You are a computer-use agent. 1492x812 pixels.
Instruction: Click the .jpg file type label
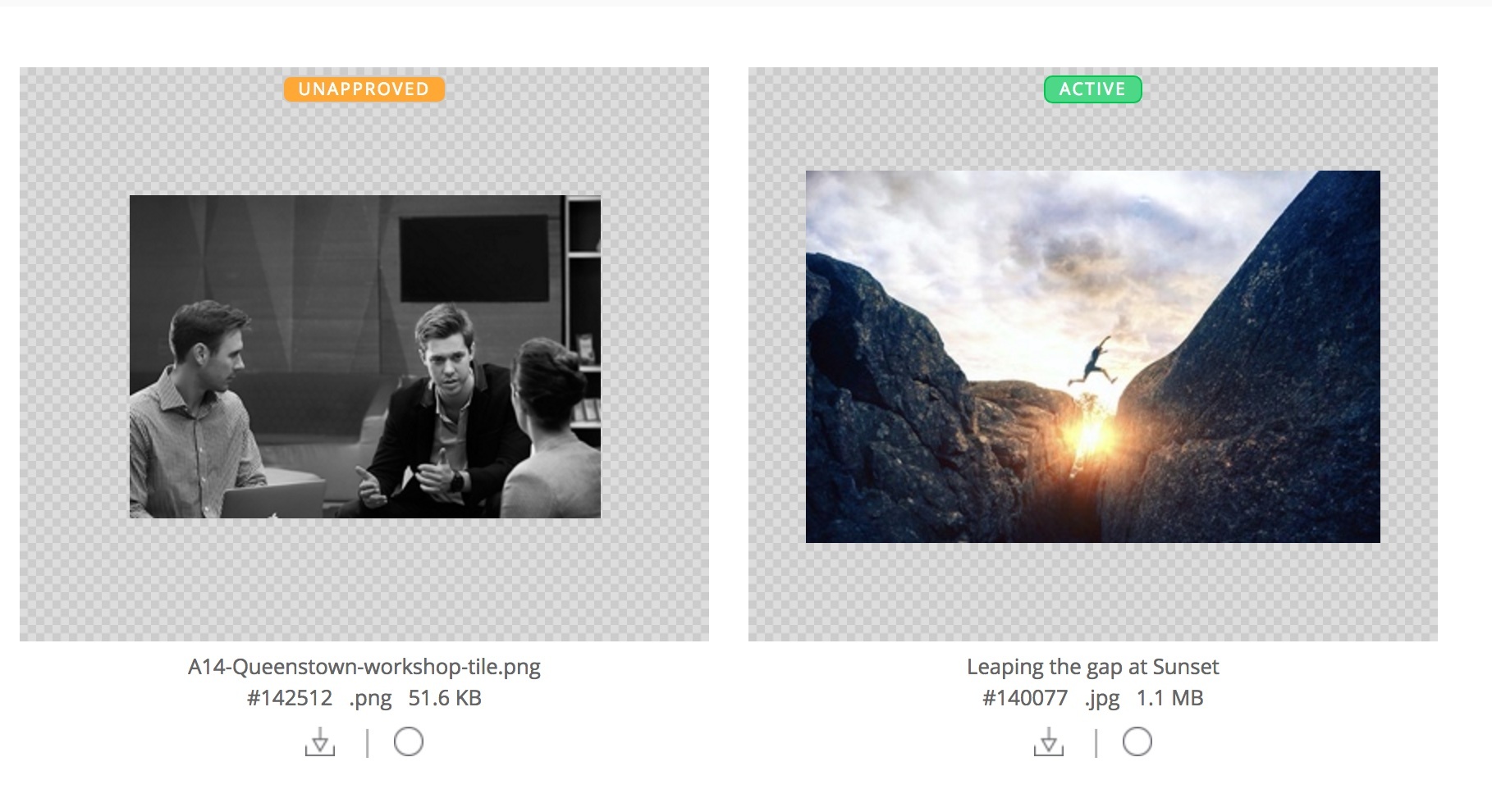point(1102,699)
